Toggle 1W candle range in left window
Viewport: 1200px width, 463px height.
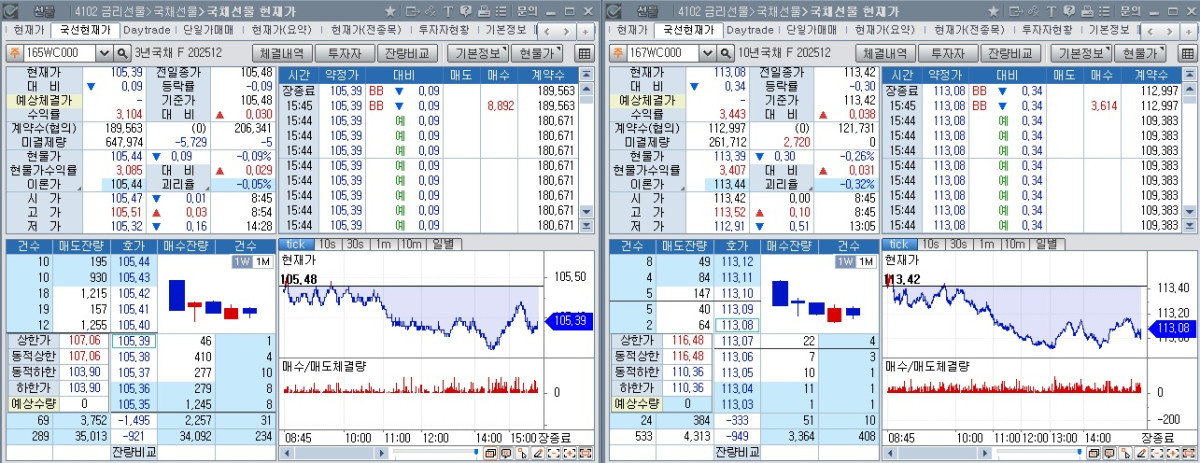(242, 261)
